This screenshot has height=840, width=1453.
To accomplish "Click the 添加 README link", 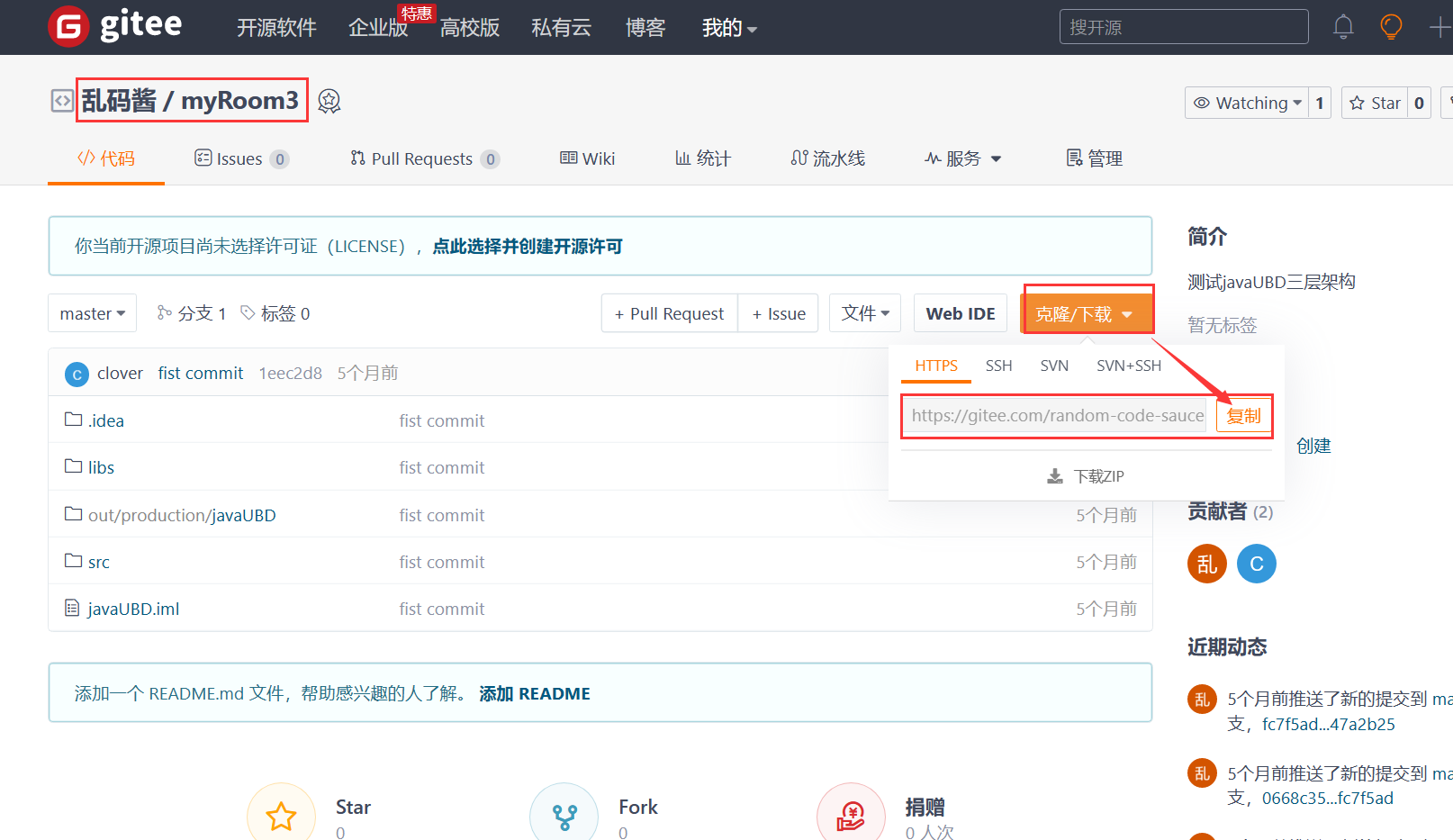I will 535,694.
